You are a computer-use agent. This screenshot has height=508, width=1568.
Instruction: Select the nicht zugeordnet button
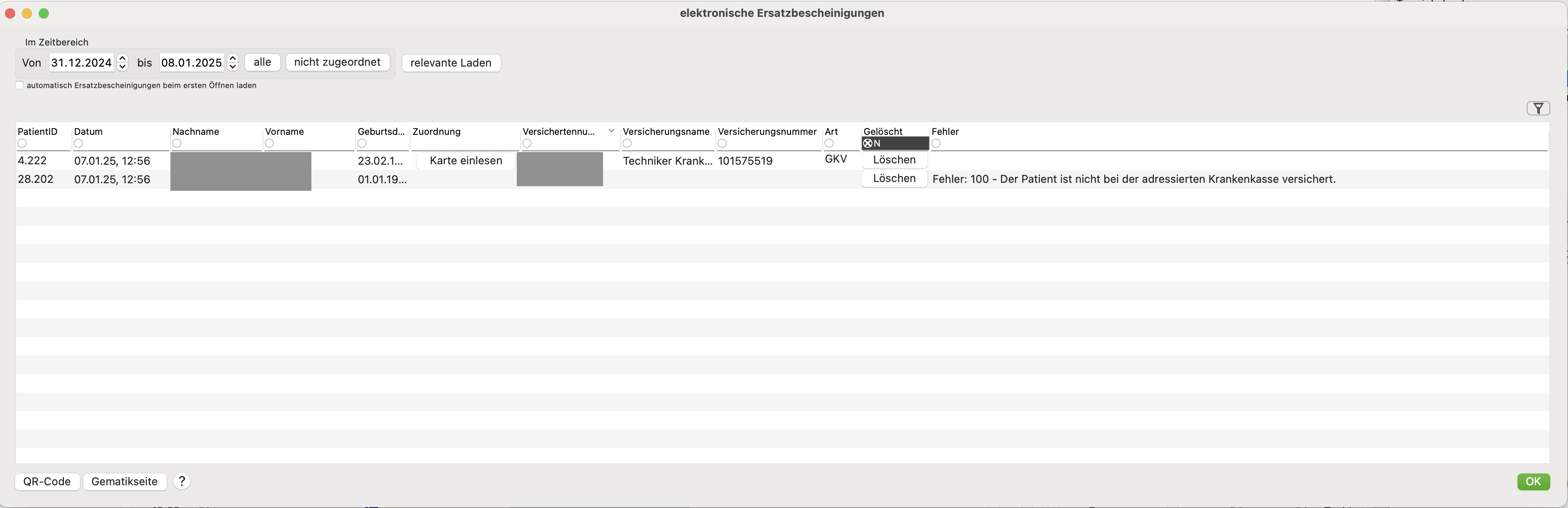click(x=337, y=62)
